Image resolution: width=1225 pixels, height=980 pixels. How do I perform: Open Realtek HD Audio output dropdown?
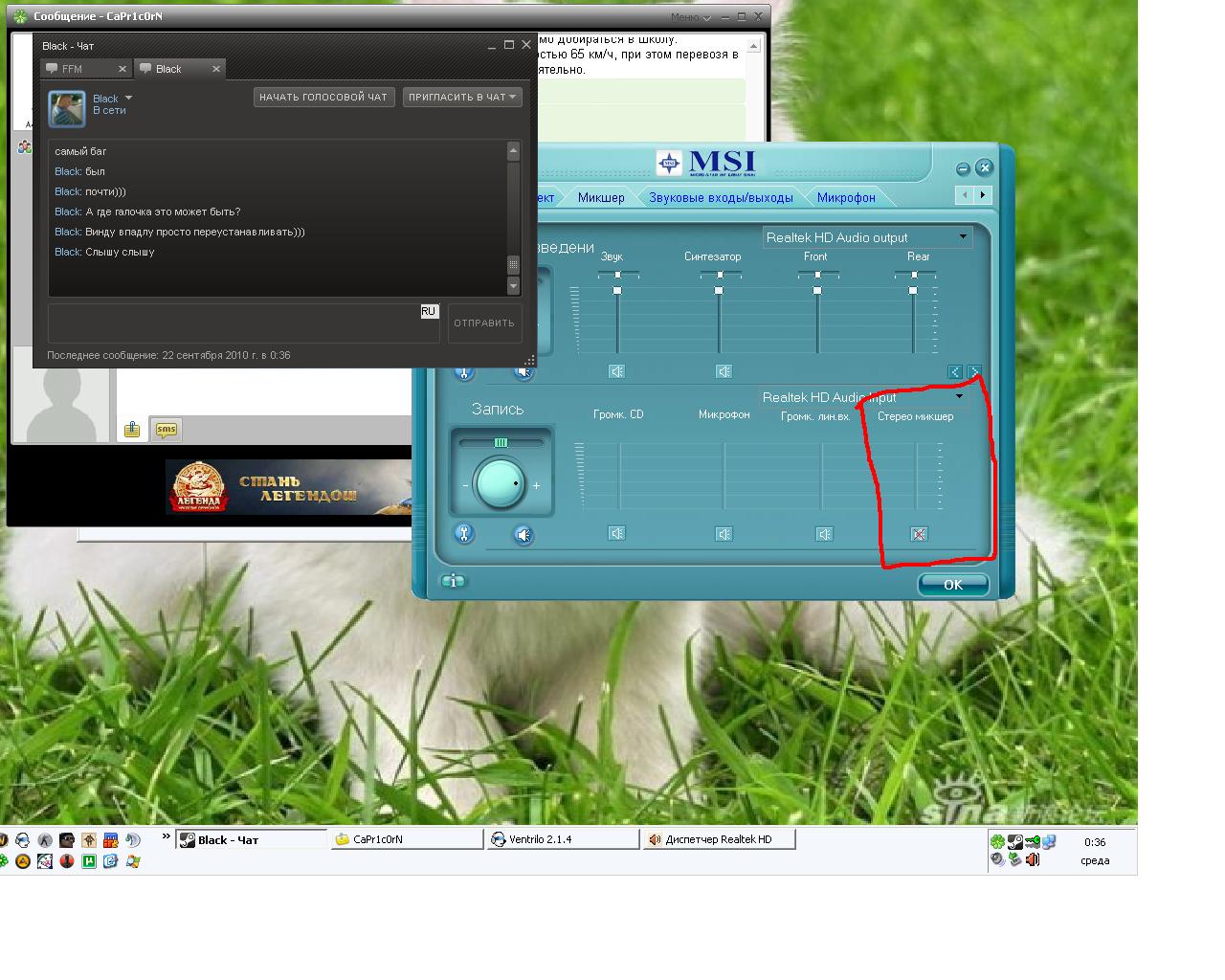click(x=867, y=237)
